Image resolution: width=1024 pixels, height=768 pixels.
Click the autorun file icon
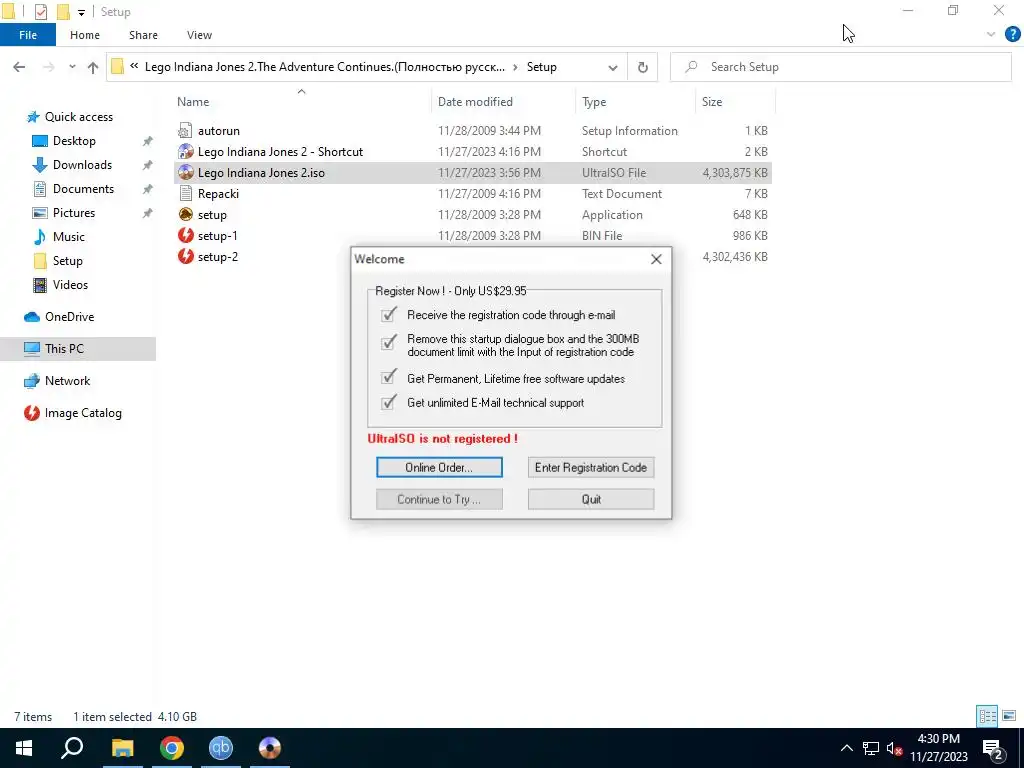185,131
